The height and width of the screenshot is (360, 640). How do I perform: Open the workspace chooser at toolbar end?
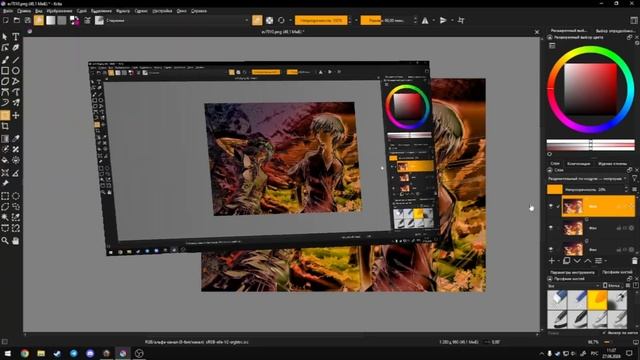(x=634, y=20)
